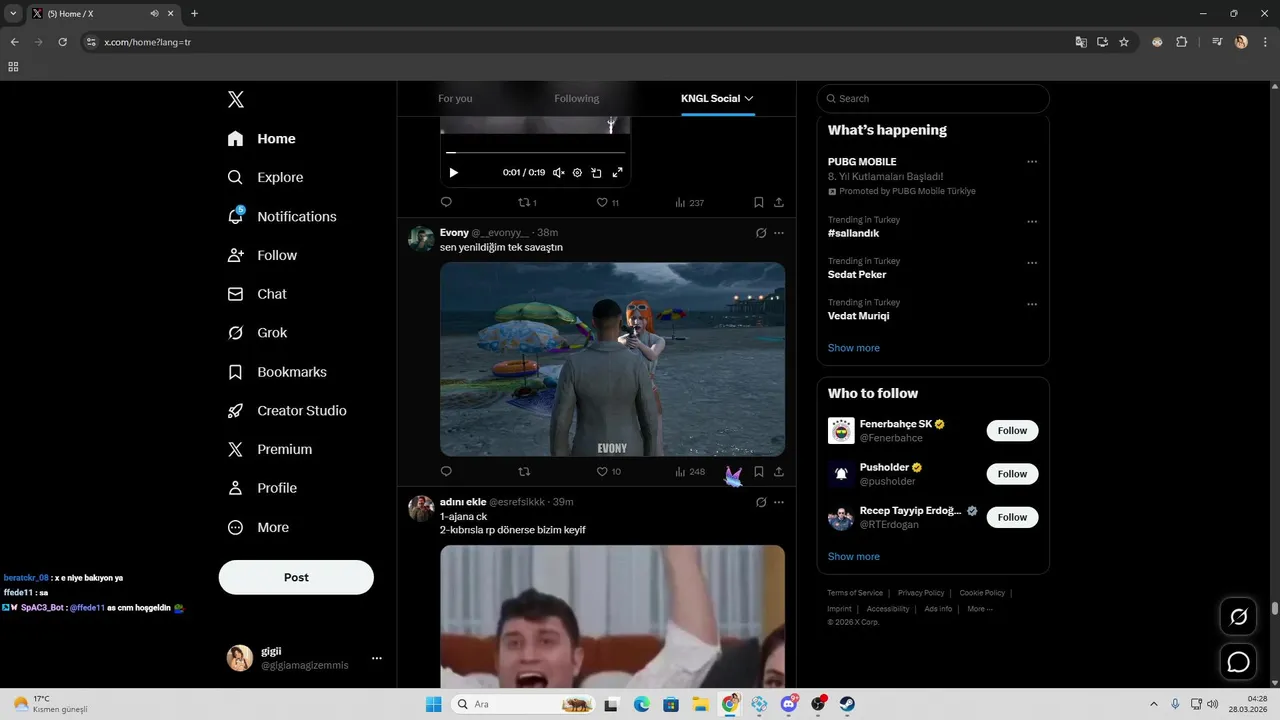The height and width of the screenshot is (720, 1280).
Task: Open Premium in the sidebar
Action: point(270,450)
